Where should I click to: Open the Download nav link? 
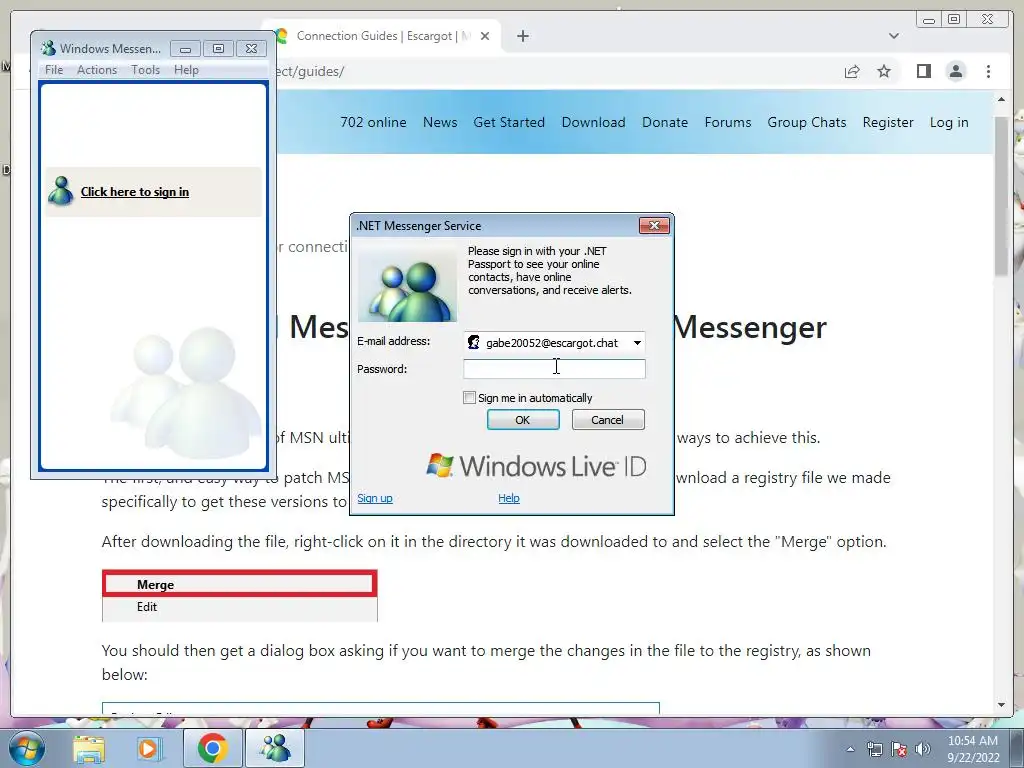pos(594,122)
